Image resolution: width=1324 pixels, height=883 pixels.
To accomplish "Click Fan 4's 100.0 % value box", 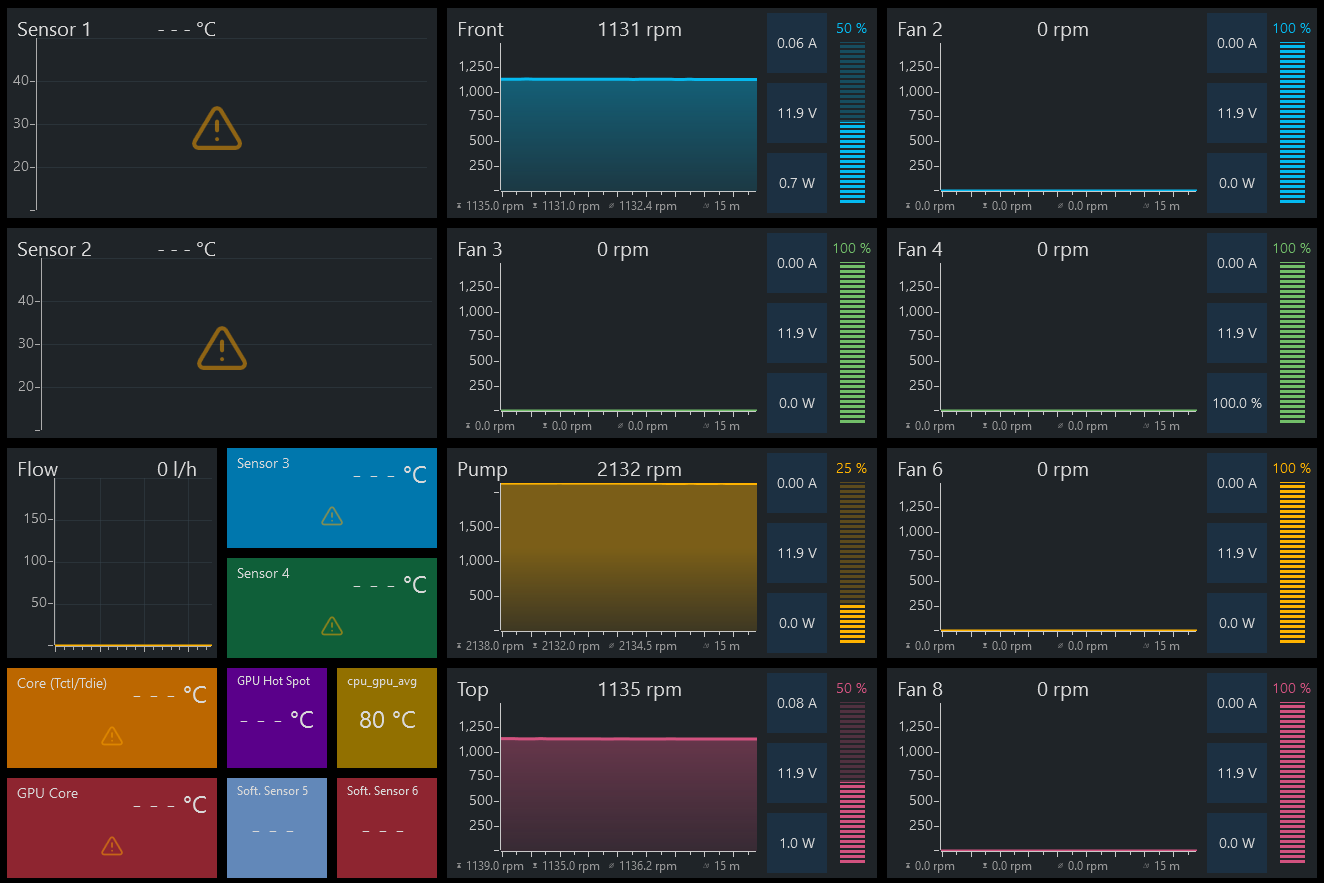I will coord(1237,403).
